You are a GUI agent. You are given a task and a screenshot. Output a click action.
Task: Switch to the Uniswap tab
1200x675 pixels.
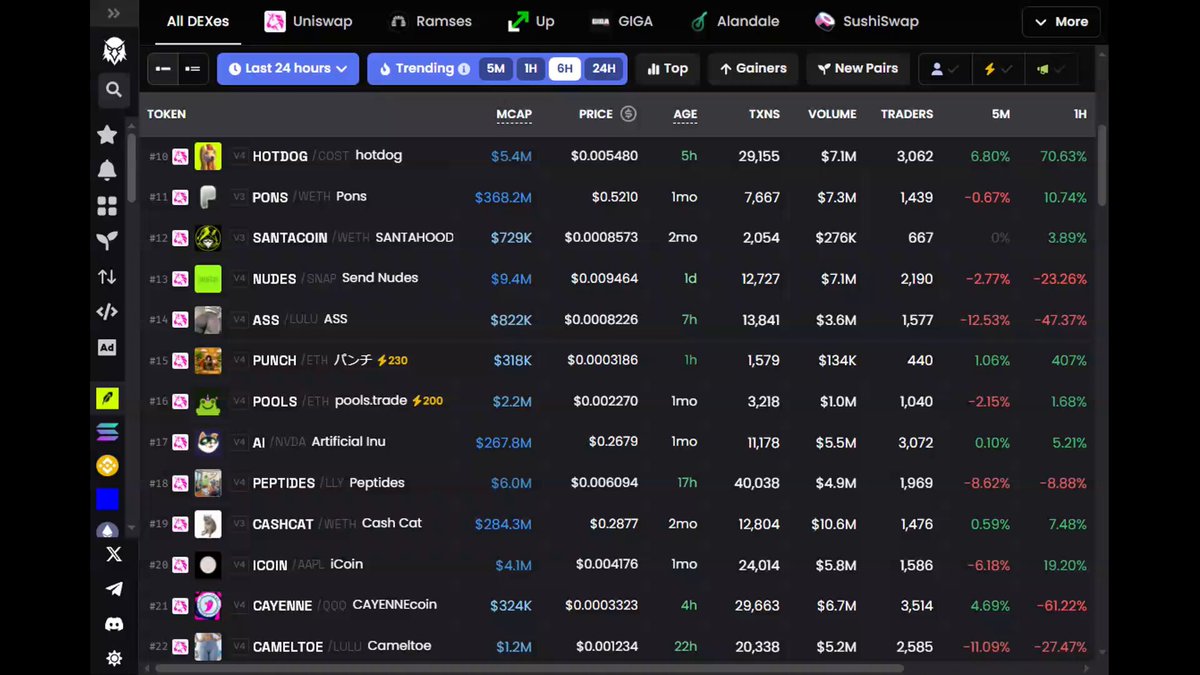(x=308, y=21)
